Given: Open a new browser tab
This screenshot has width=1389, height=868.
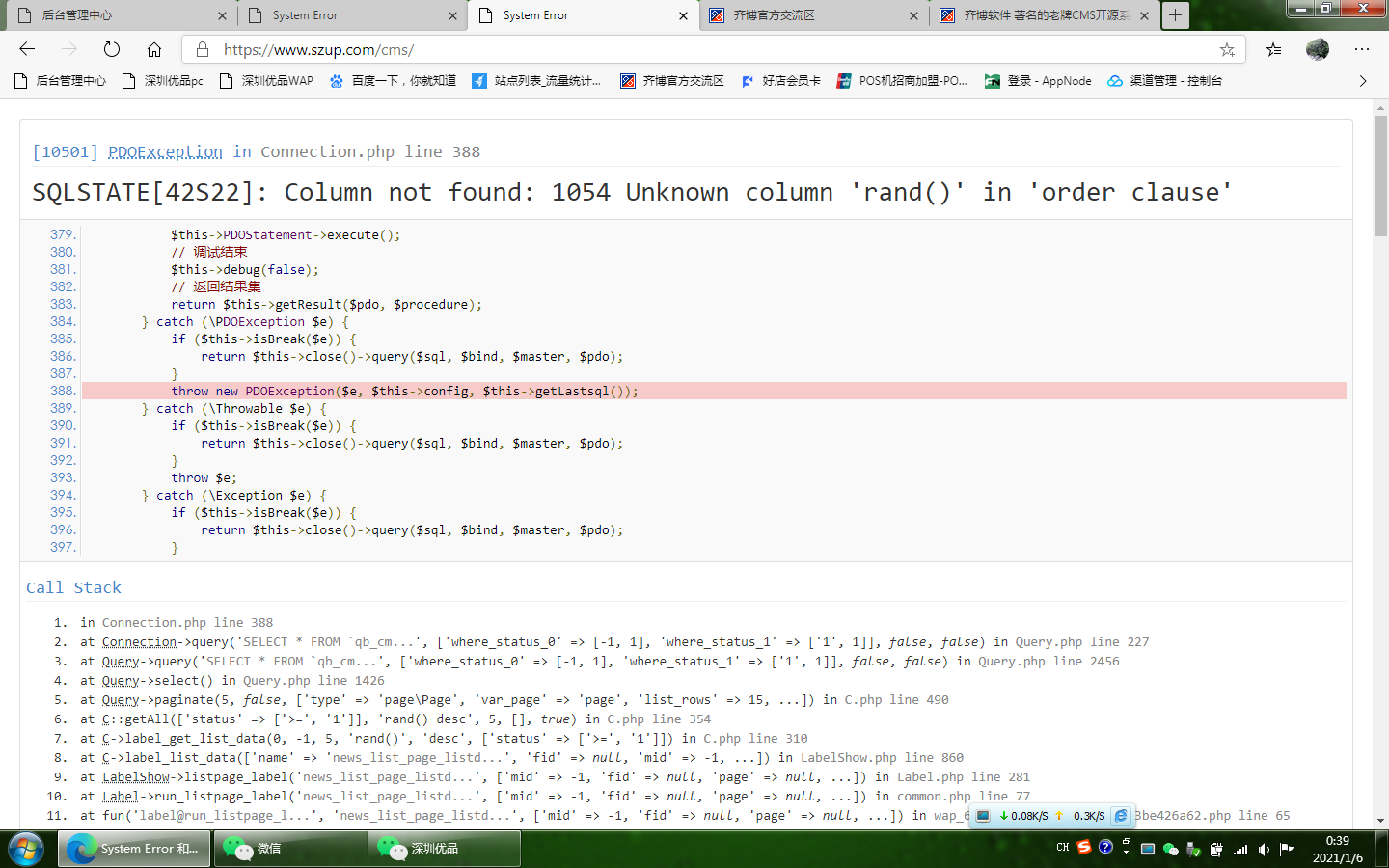Looking at the screenshot, I should [1175, 15].
